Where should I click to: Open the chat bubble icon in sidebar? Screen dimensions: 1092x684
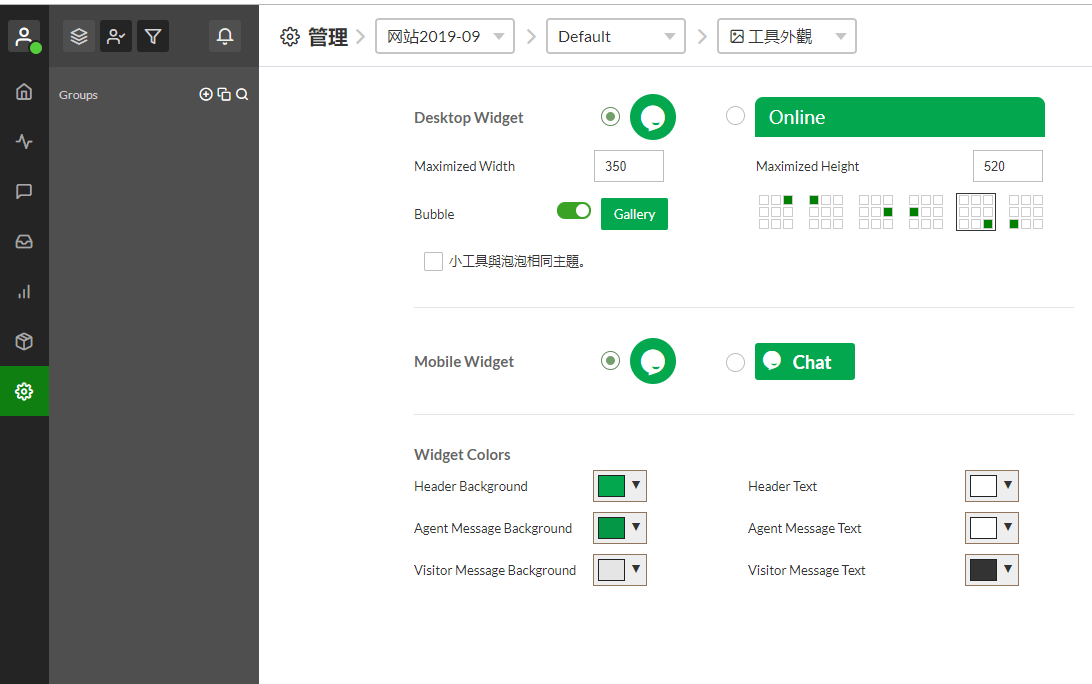pyautogui.click(x=24, y=192)
